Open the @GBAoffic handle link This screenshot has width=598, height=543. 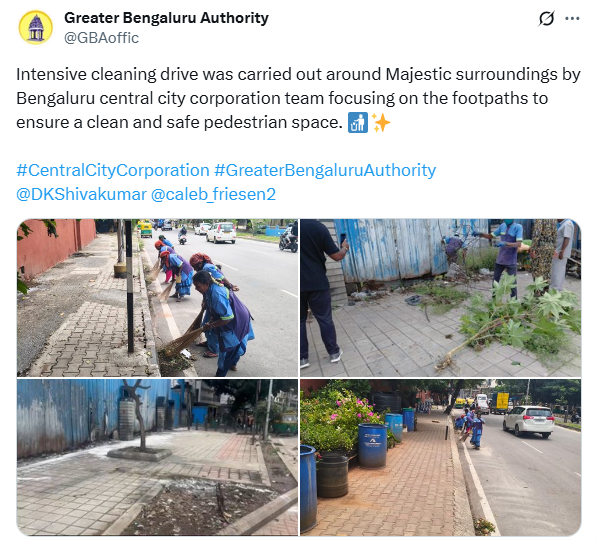101,38
